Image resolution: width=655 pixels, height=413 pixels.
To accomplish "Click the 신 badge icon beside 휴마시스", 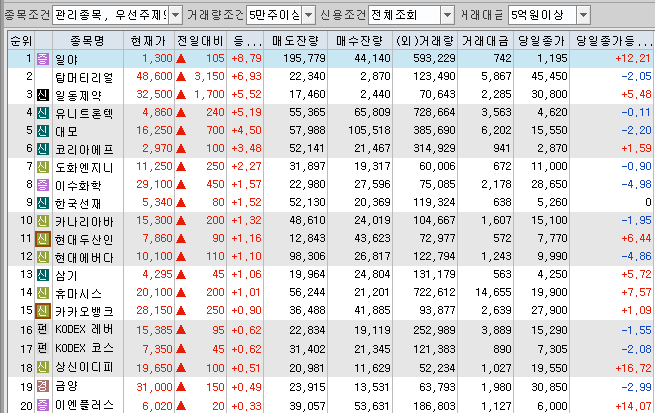I will point(43,292).
